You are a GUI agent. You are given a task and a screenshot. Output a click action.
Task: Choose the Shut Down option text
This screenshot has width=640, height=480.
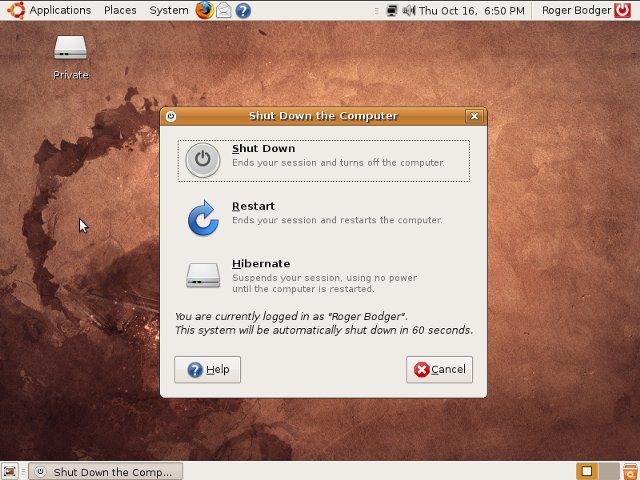click(x=263, y=149)
